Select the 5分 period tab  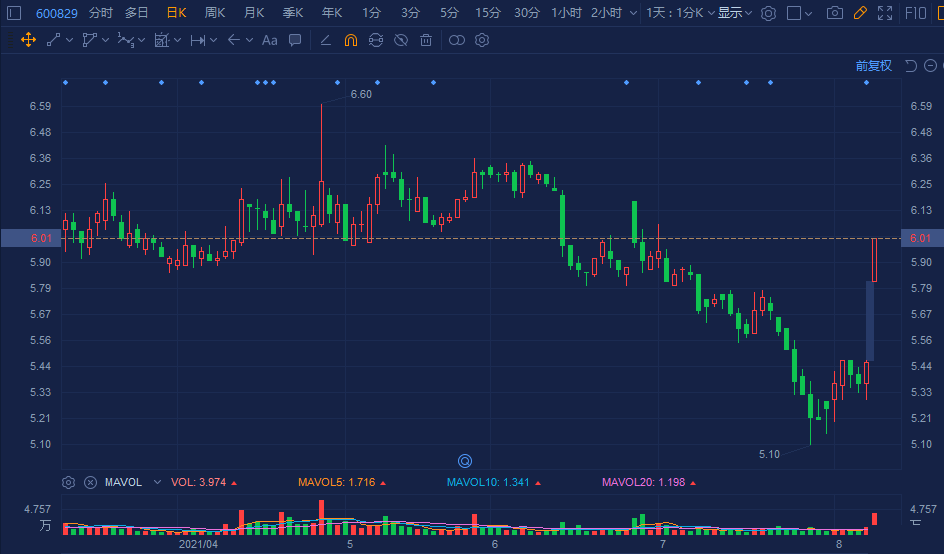449,13
